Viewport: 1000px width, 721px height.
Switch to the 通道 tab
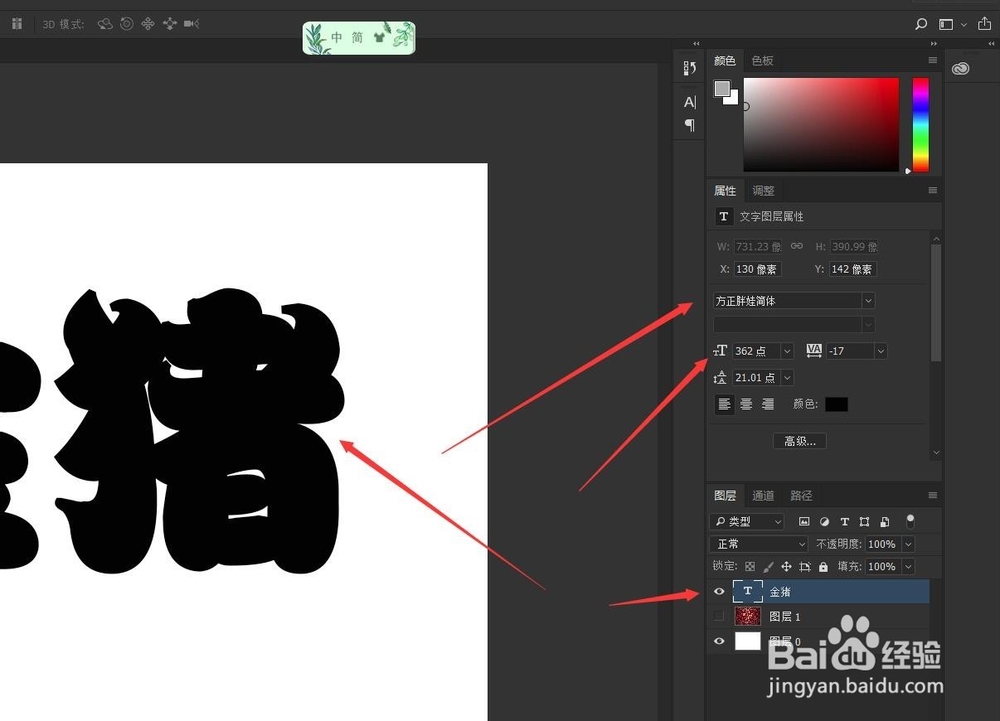(762, 495)
